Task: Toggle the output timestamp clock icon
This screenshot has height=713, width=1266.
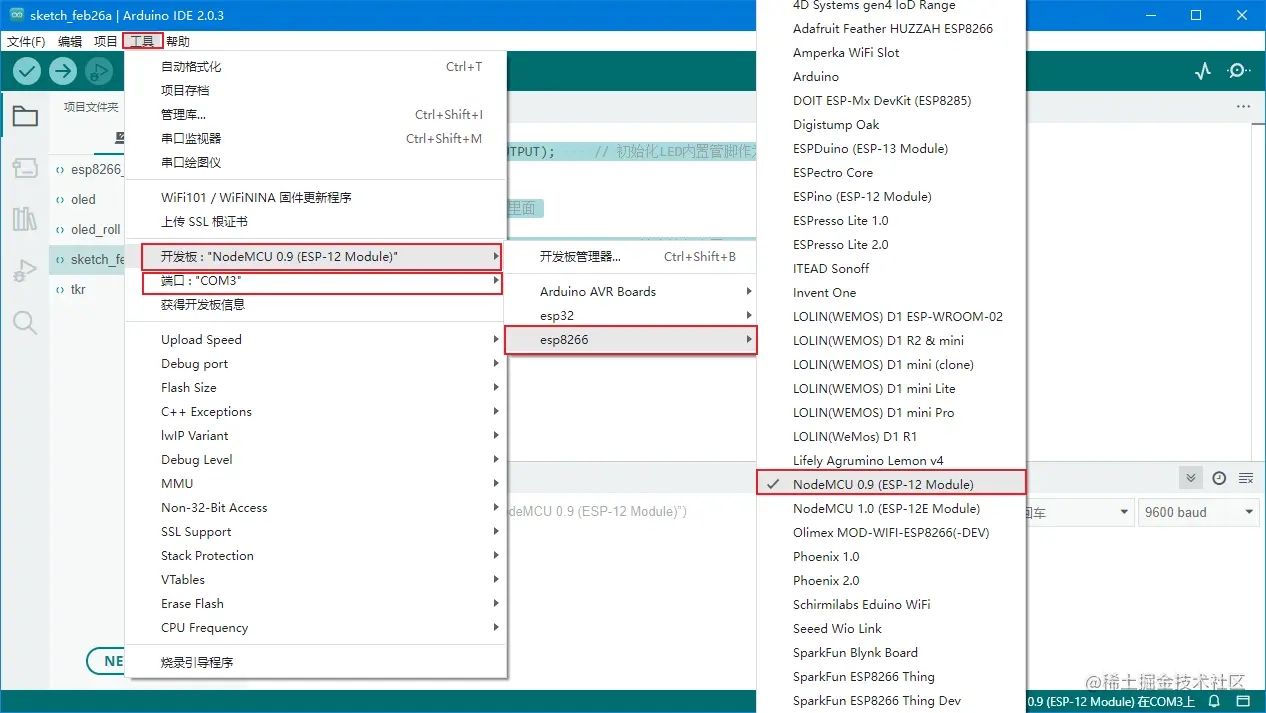Action: pos(1219,478)
